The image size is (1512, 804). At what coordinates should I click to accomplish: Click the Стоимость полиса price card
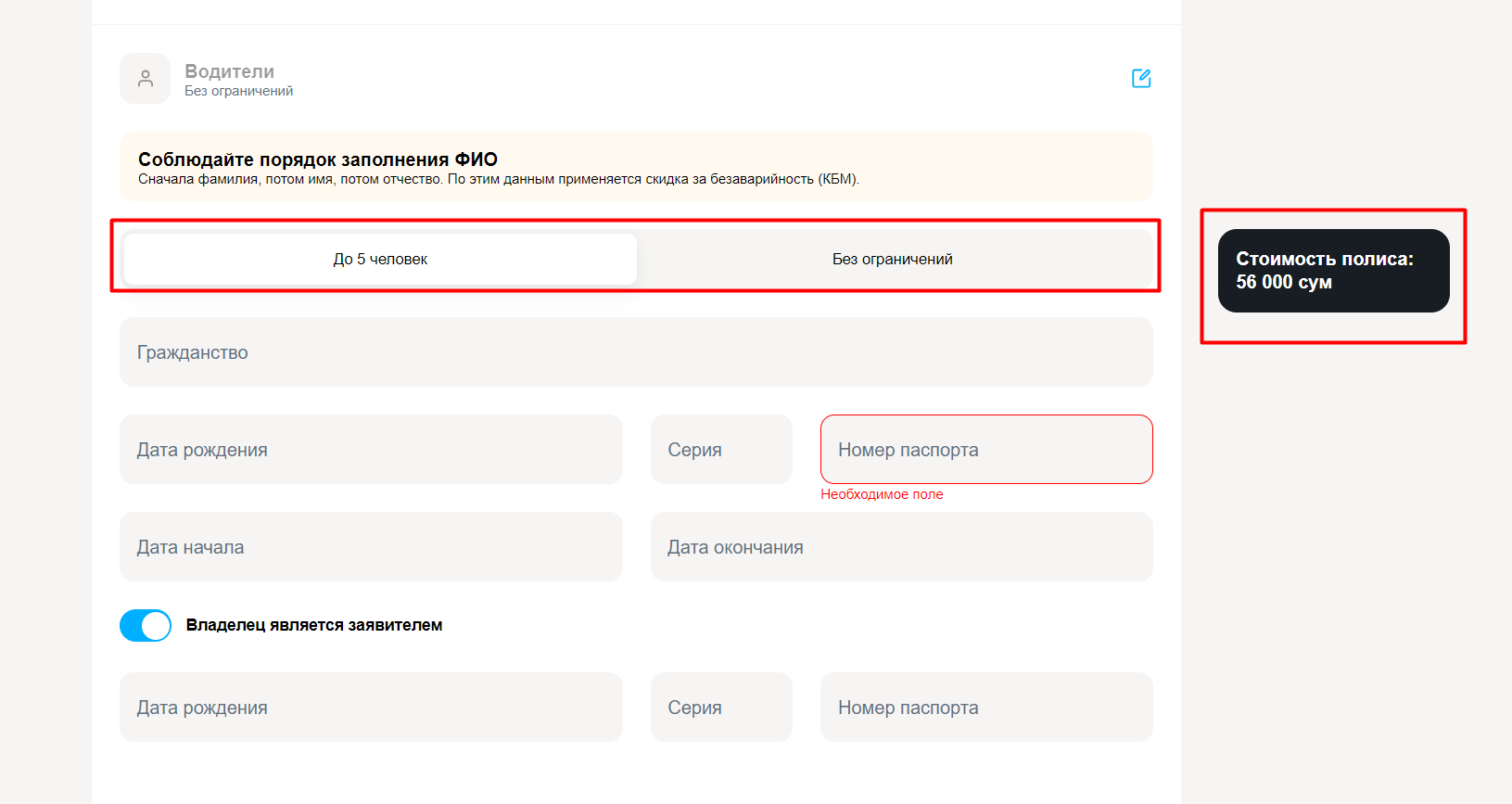pyautogui.click(x=1333, y=271)
